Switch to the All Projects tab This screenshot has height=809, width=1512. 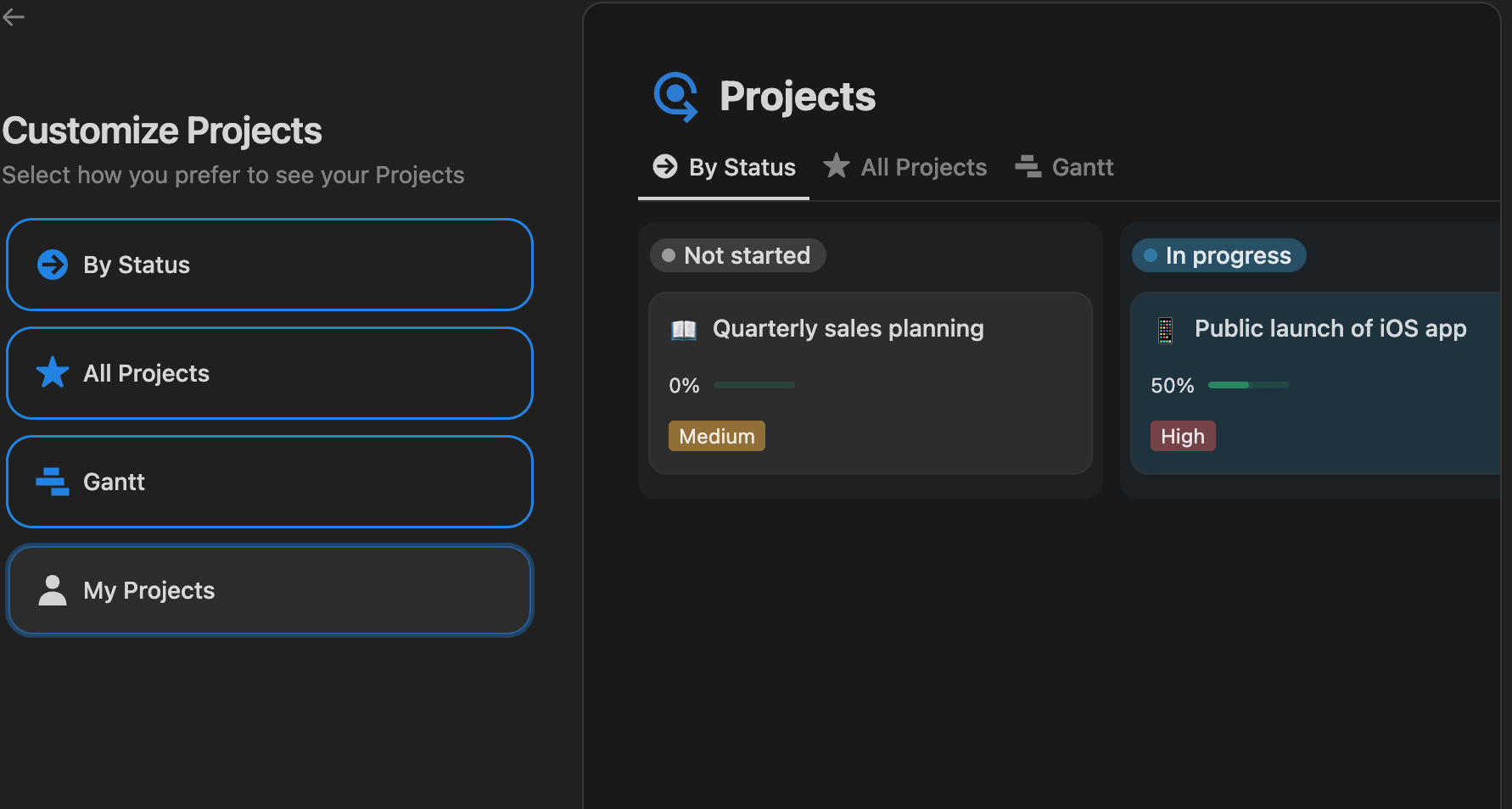pyautogui.click(x=905, y=167)
